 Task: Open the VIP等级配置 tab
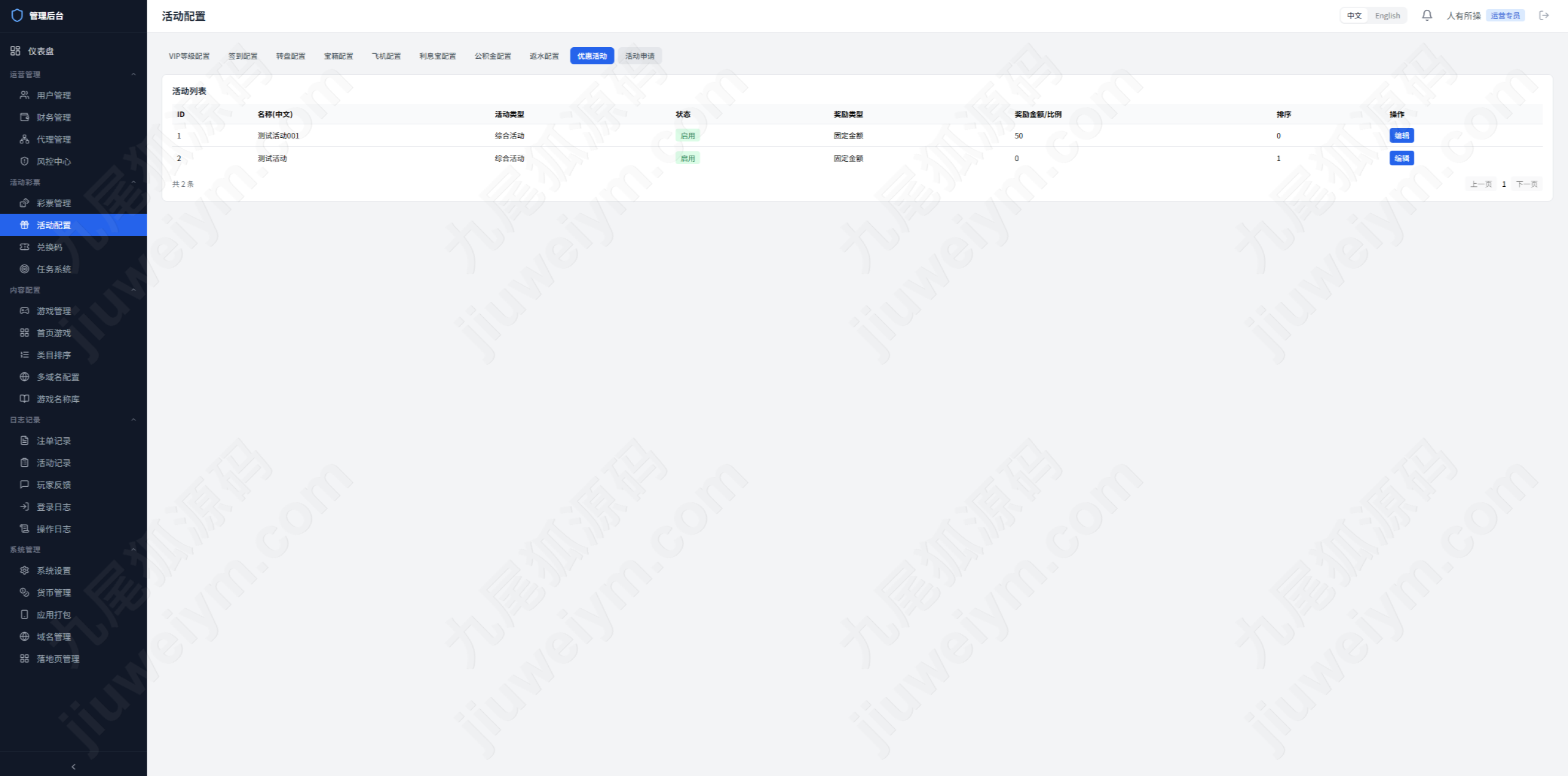coord(189,56)
